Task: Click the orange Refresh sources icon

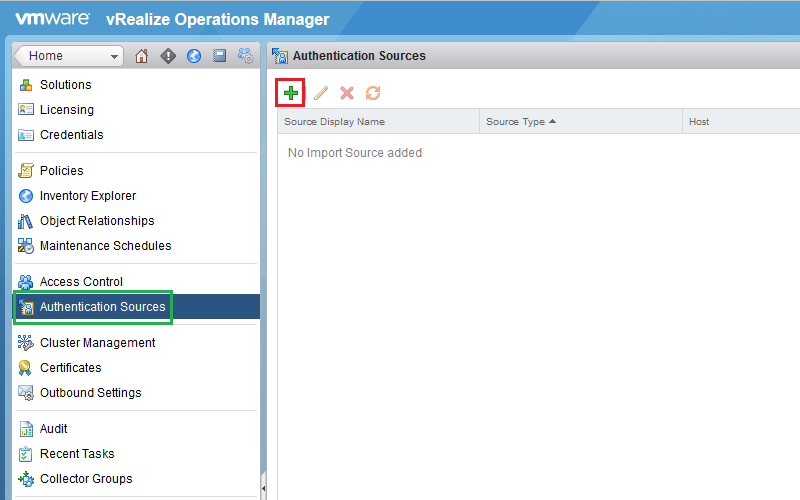Action: pos(373,93)
